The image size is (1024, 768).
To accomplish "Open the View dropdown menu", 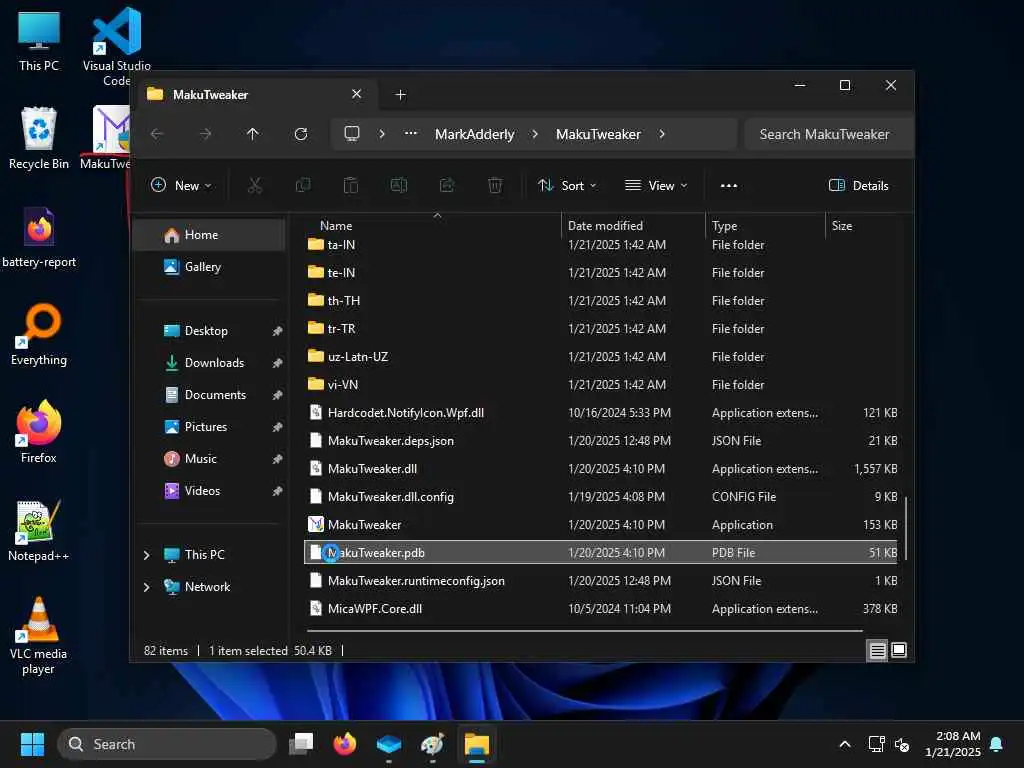I will [656, 185].
